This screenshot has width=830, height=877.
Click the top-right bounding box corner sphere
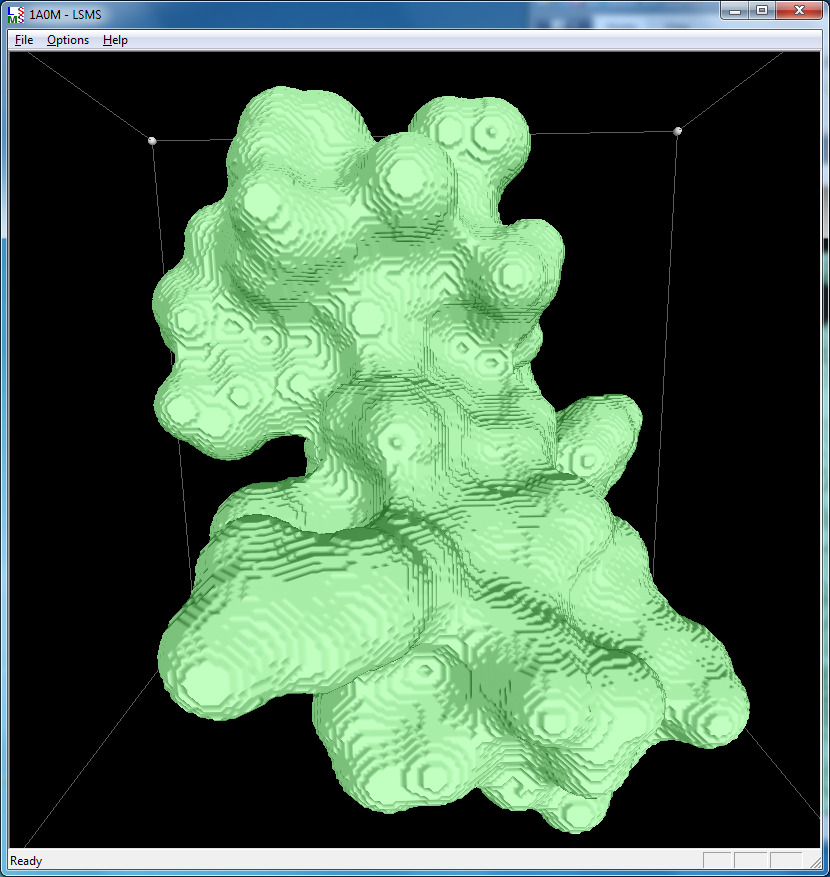click(678, 131)
